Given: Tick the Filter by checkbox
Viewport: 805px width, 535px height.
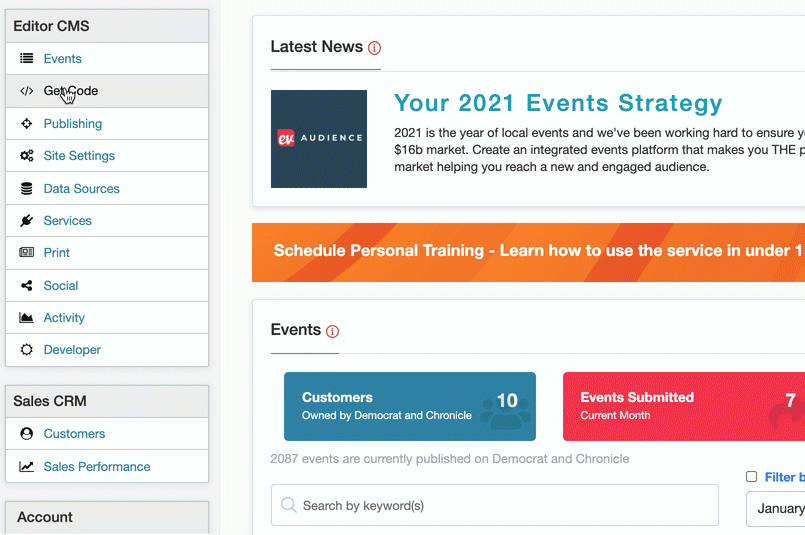Looking at the screenshot, I should coord(752,476).
